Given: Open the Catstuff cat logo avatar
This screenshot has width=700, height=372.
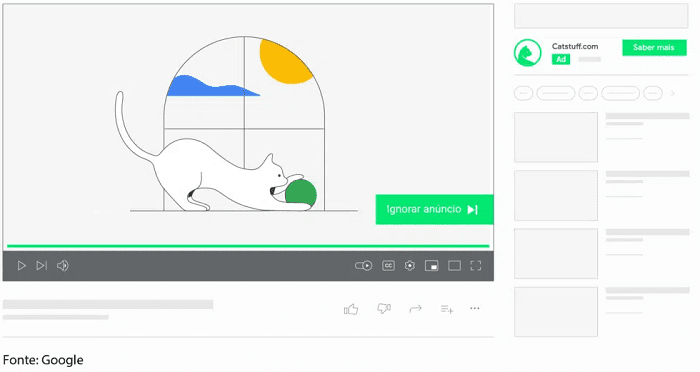Looking at the screenshot, I should point(528,53).
